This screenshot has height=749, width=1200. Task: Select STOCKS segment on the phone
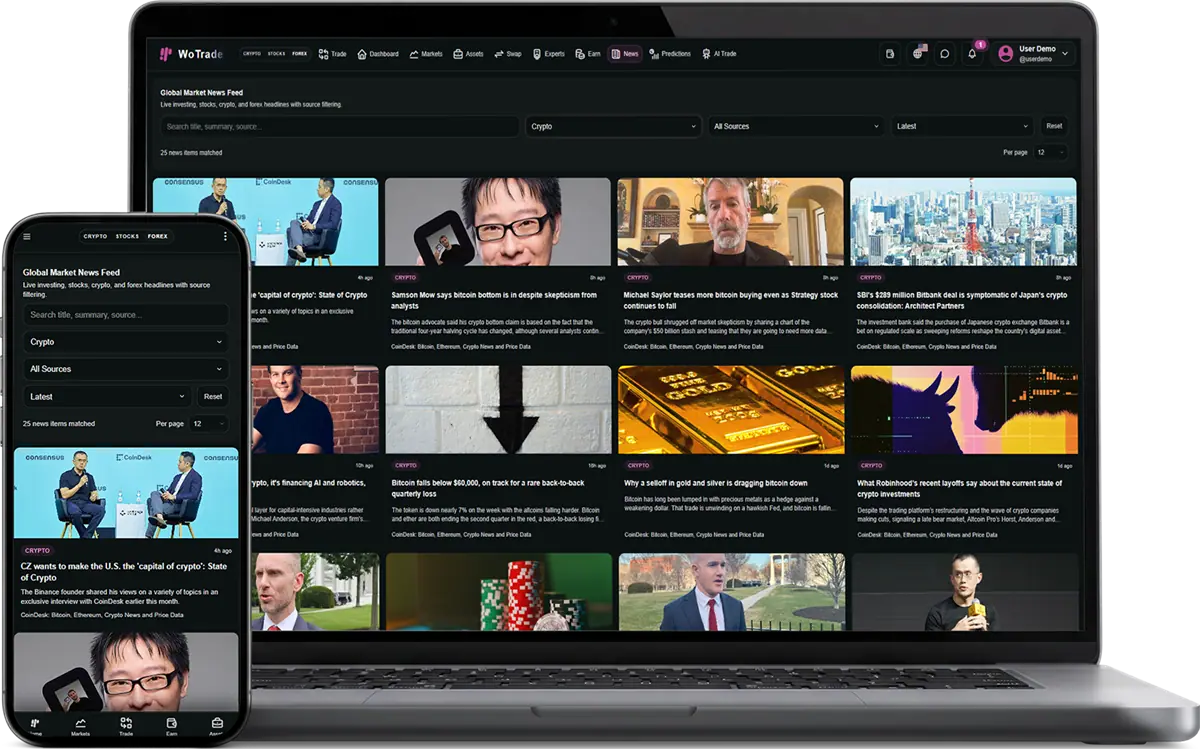click(127, 237)
